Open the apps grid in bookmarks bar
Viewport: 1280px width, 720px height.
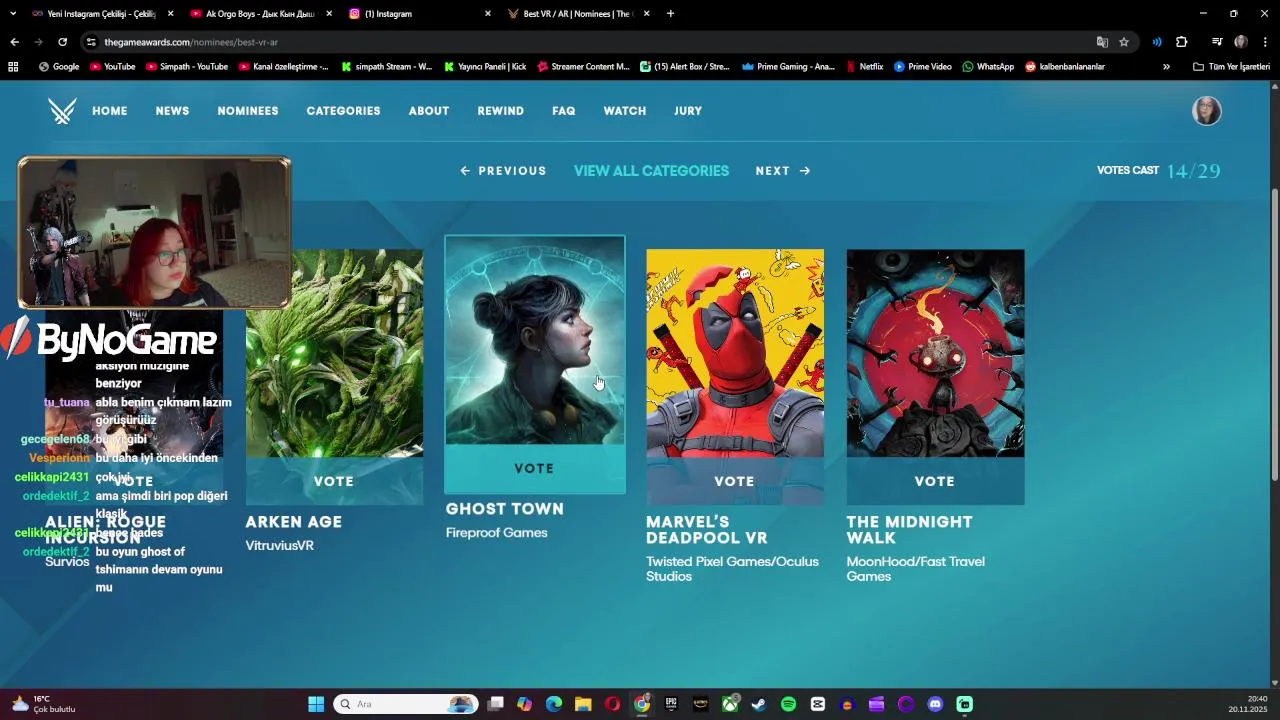(13, 67)
